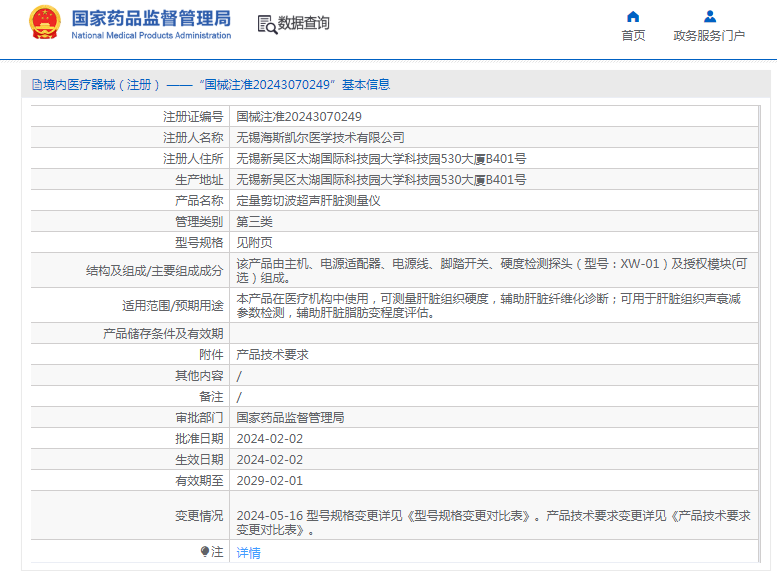Click the 变更情况 row label
The image size is (777, 571).
point(199,516)
